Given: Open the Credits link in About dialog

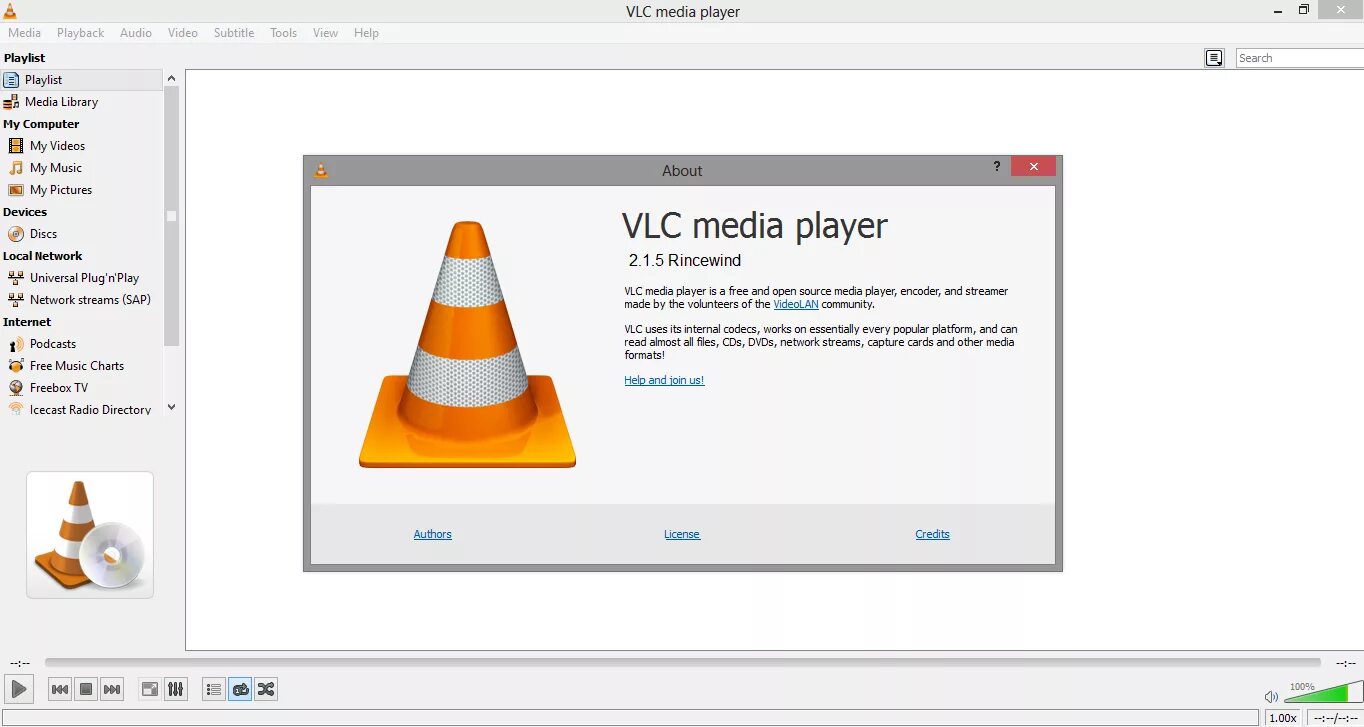Looking at the screenshot, I should (x=932, y=534).
